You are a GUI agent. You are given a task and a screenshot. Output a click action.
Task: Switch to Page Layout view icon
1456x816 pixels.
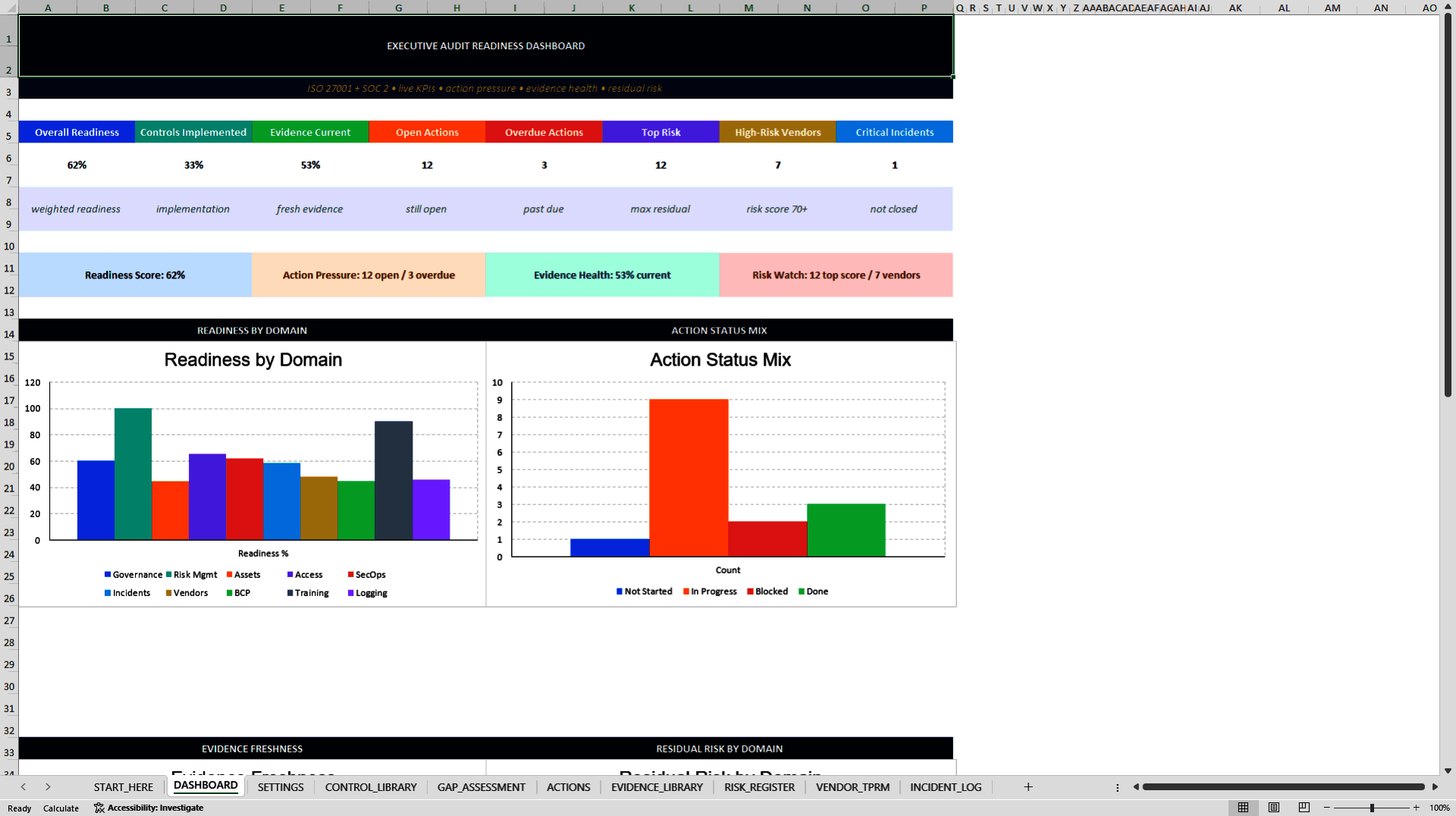tap(1274, 808)
